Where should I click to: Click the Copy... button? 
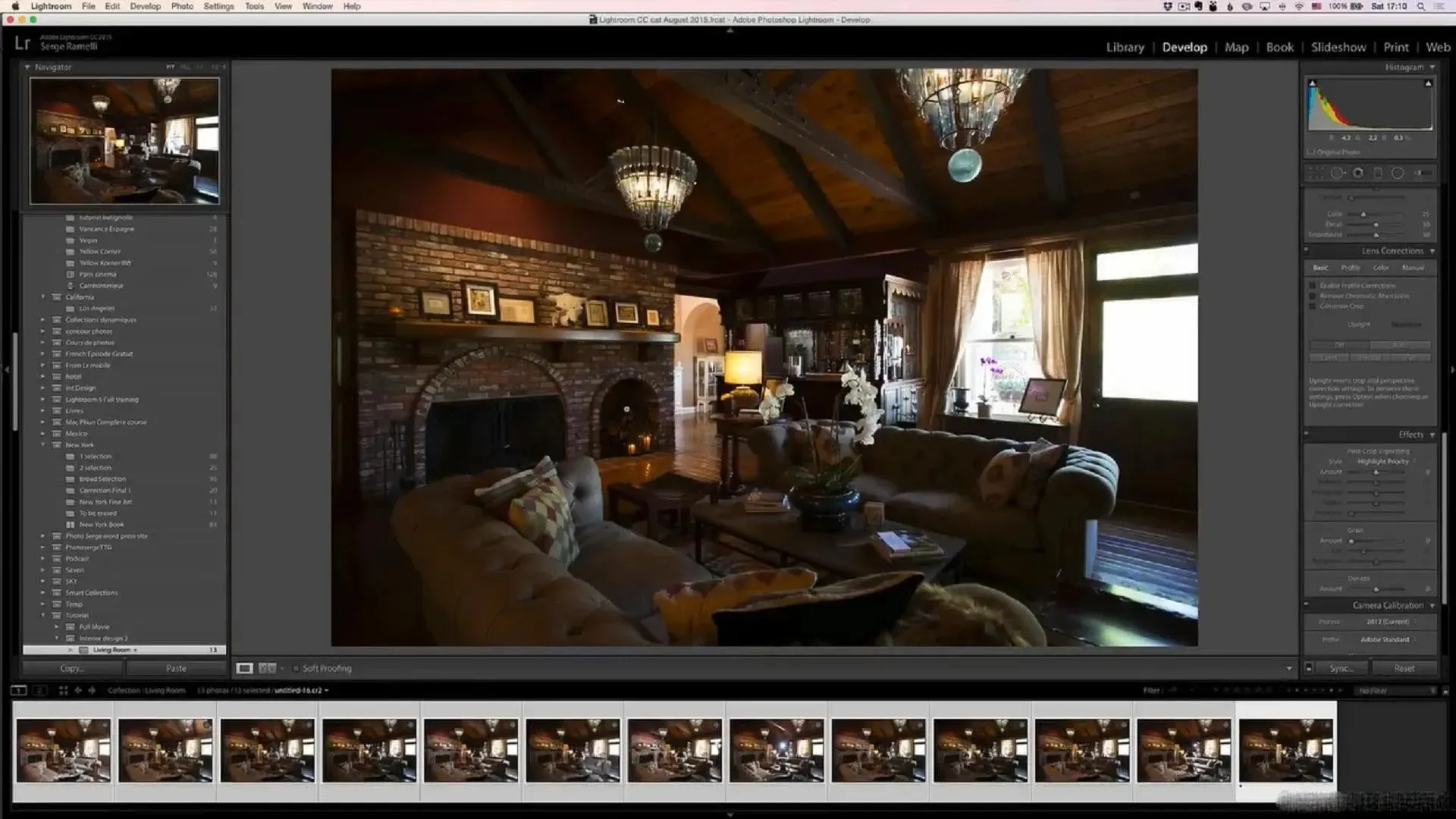click(x=72, y=668)
